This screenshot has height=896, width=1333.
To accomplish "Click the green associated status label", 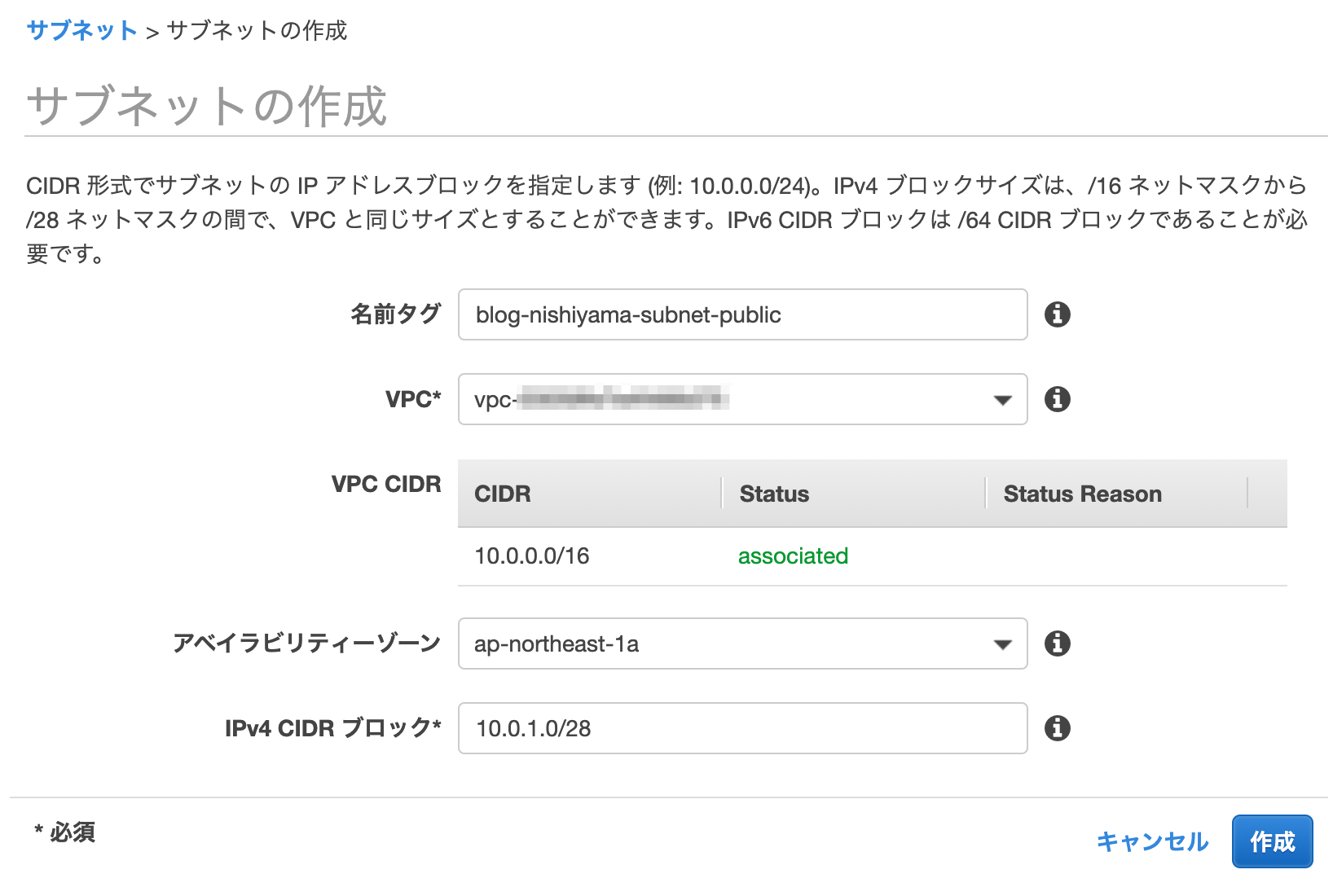I will click(x=793, y=556).
